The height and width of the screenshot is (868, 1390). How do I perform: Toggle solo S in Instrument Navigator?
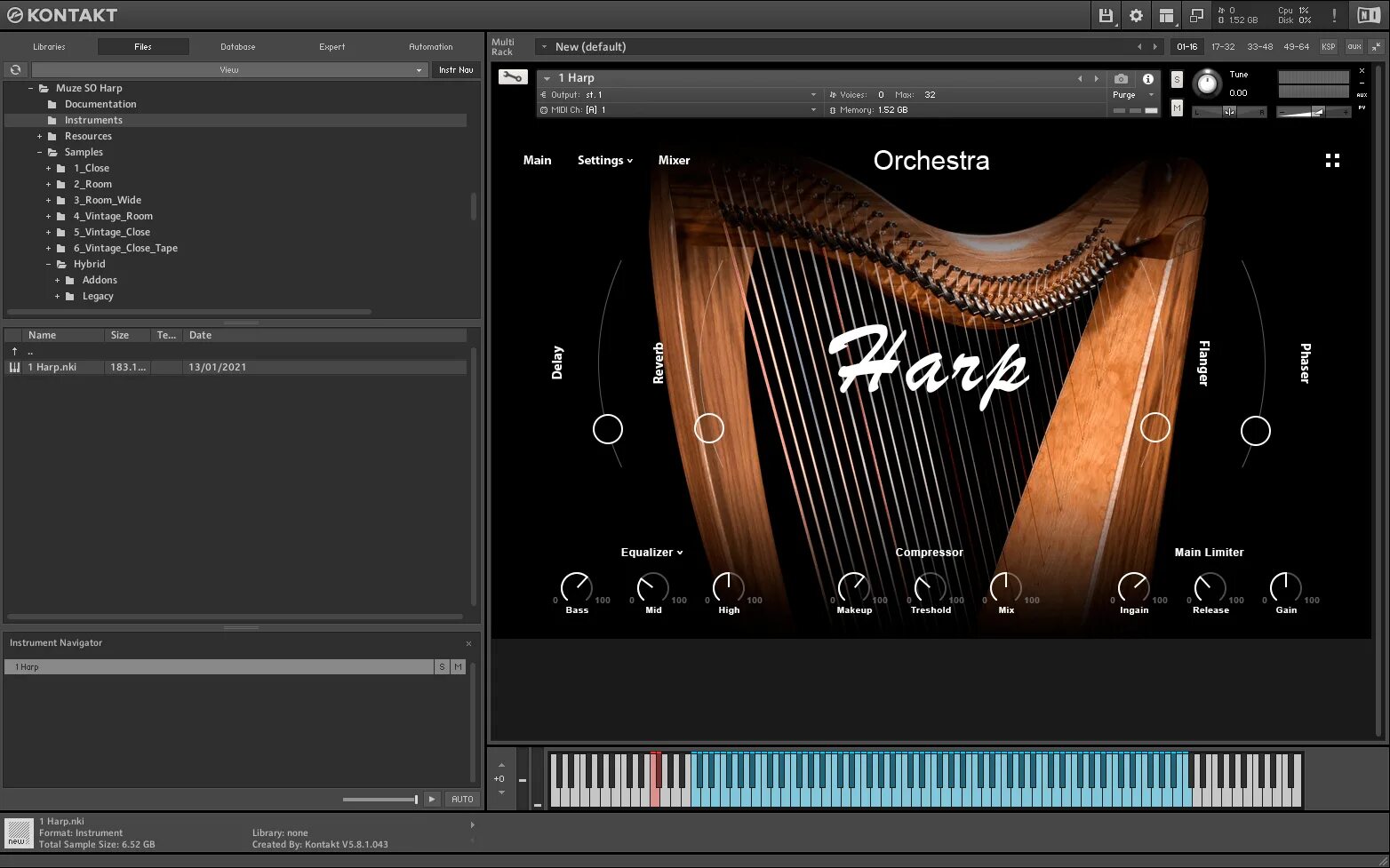[442, 666]
